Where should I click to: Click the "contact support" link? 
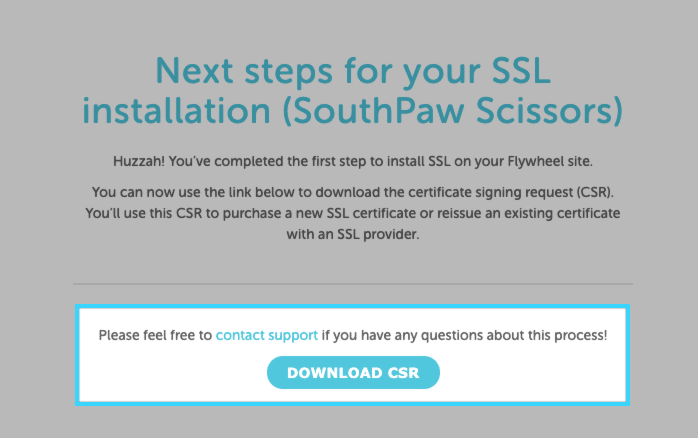point(267,335)
